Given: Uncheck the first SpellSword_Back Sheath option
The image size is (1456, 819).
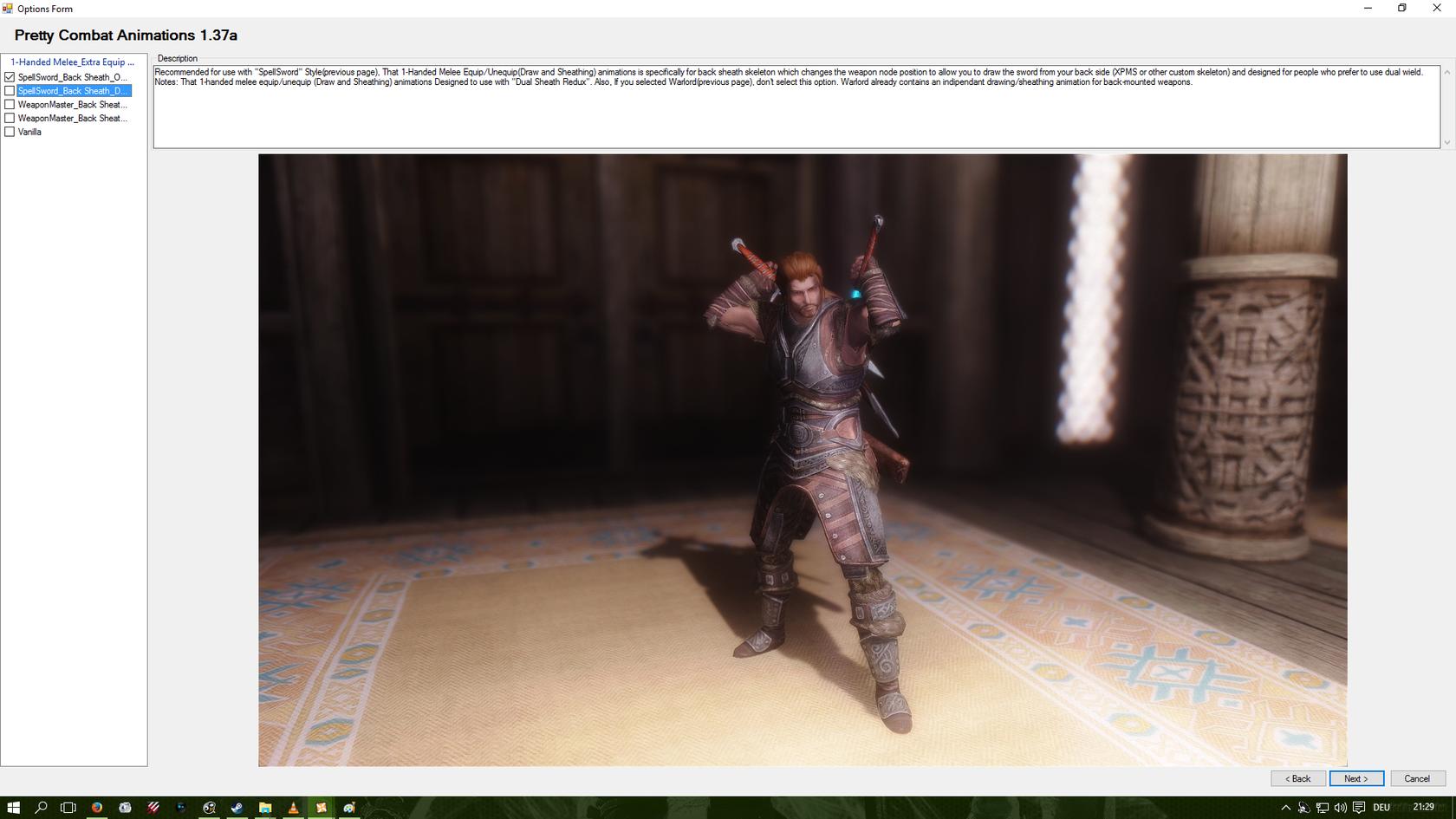Looking at the screenshot, I should pos(10,77).
